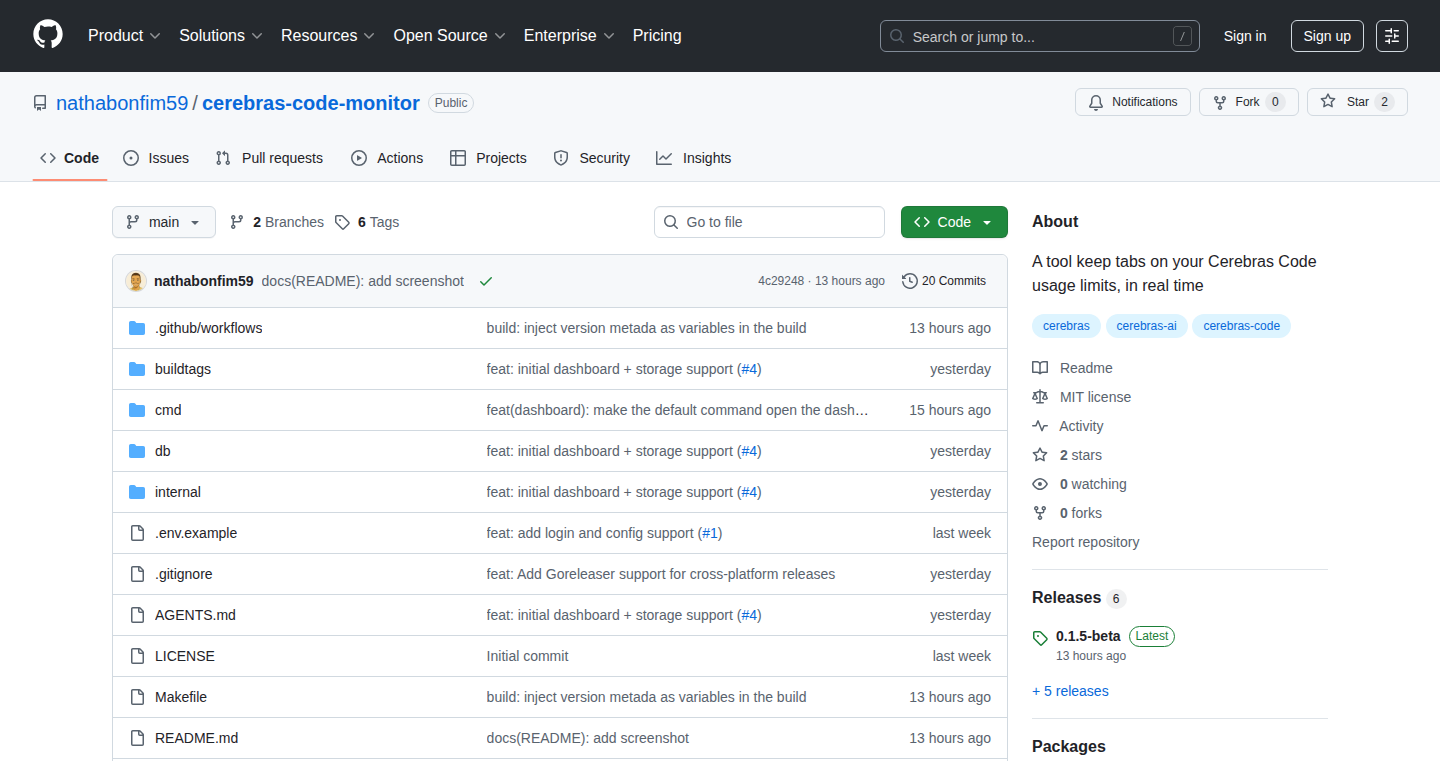
Task: Open the cerebras-code-monitor repo title link
Action: (x=311, y=103)
